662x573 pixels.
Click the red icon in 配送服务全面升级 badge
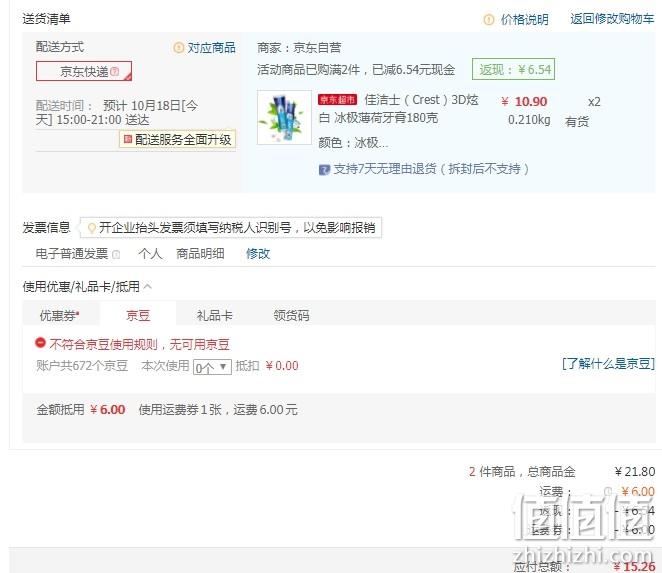(128, 139)
